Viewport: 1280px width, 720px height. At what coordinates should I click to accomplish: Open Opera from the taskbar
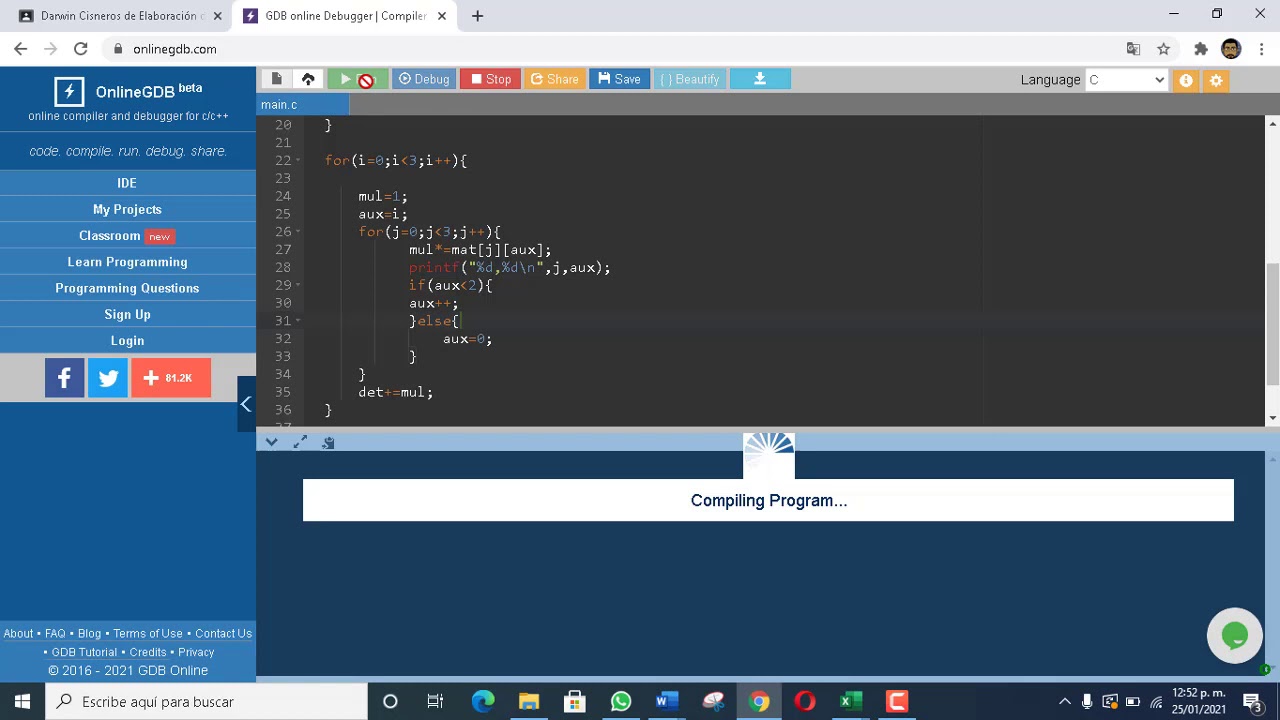coord(805,701)
